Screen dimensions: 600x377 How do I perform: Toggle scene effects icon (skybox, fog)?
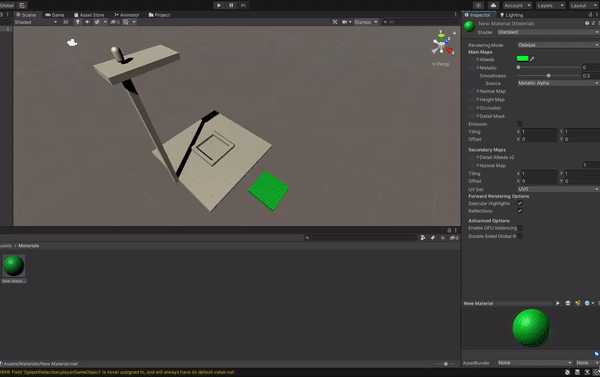[97, 22]
